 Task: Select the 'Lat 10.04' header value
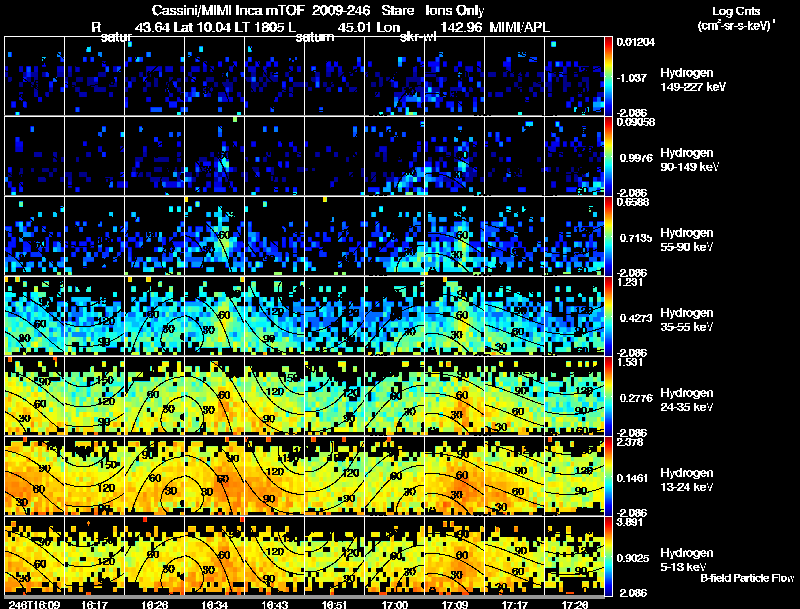coord(202,27)
